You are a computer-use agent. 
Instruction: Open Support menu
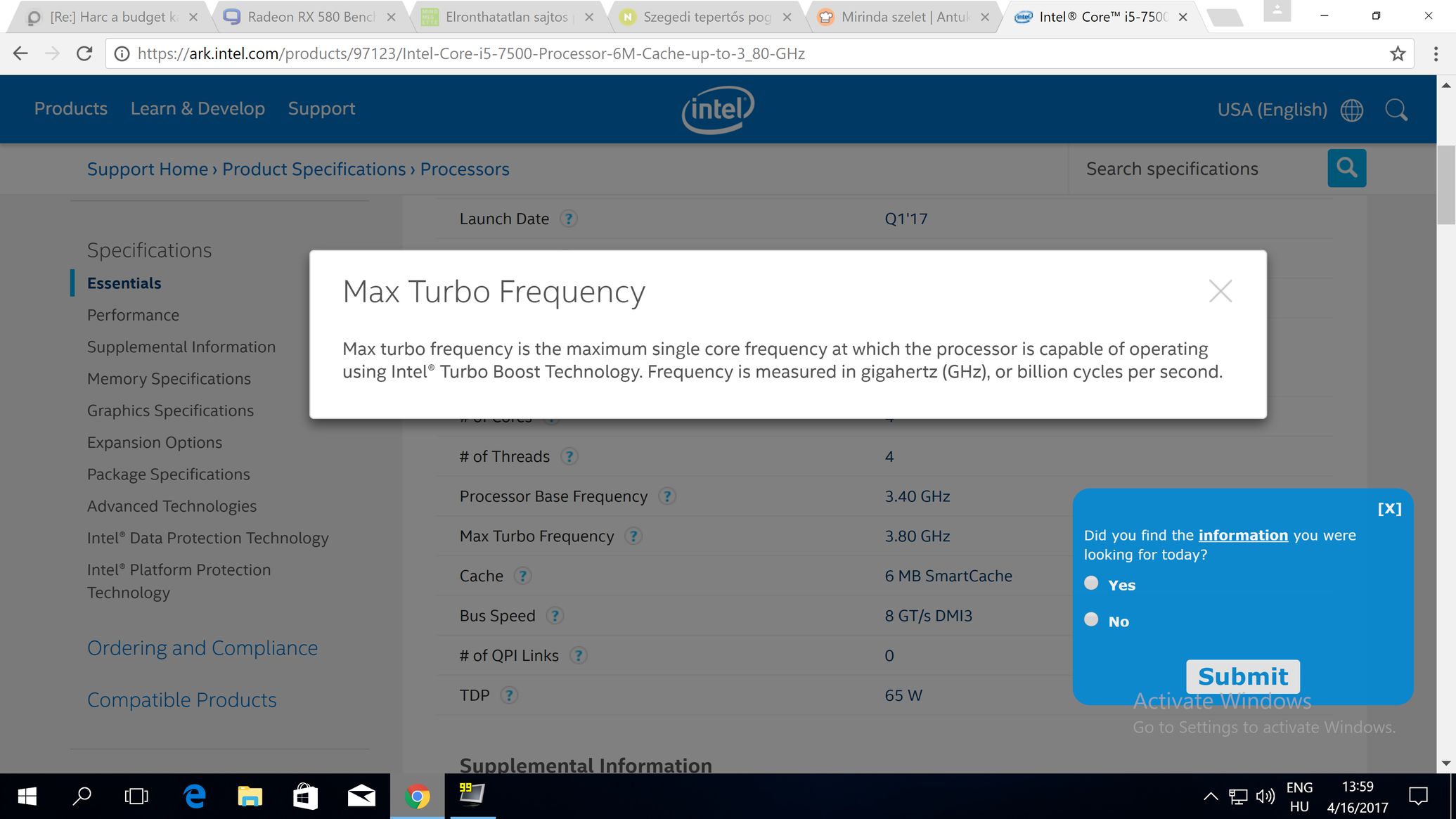321,109
